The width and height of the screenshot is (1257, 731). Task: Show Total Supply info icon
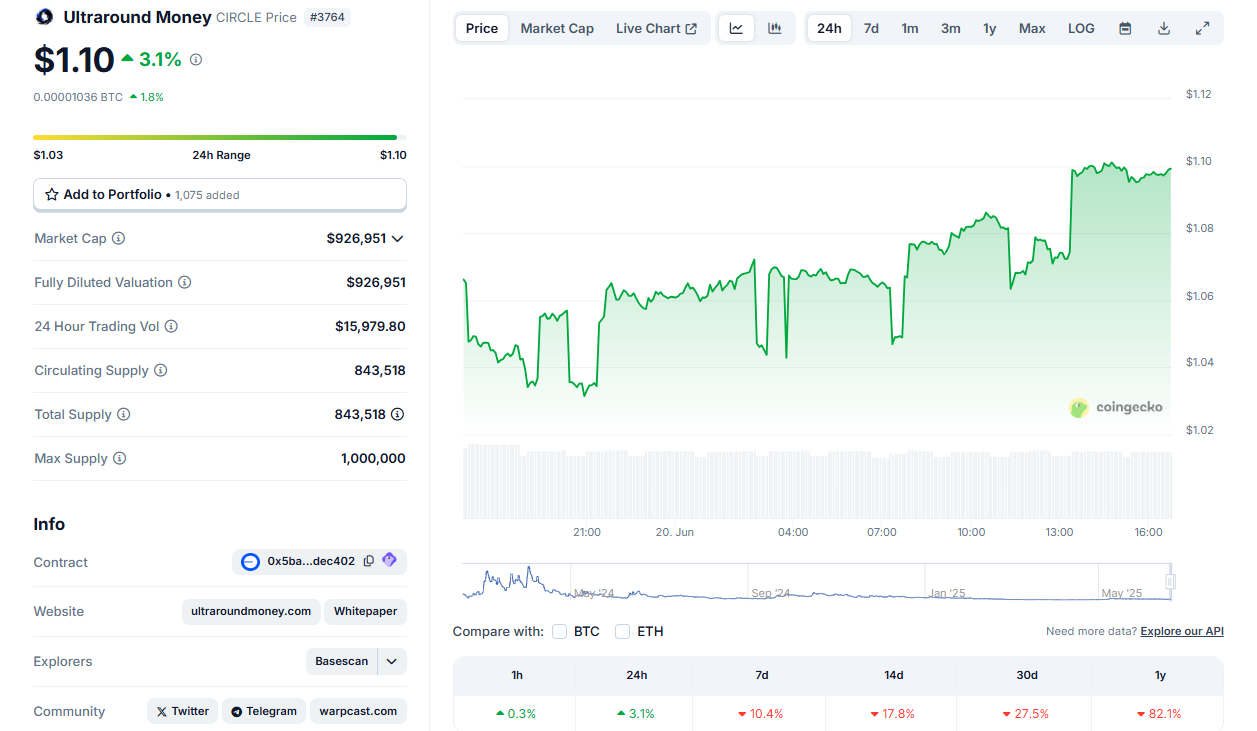tap(123, 415)
